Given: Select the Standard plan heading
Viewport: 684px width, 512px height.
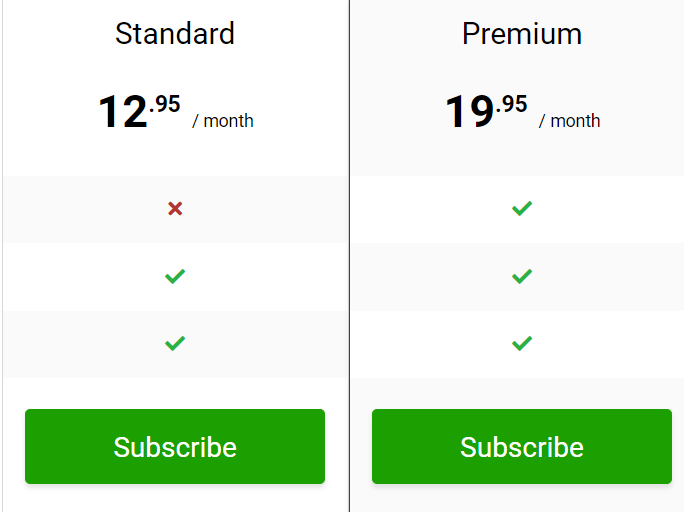Looking at the screenshot, I should 175,34.
